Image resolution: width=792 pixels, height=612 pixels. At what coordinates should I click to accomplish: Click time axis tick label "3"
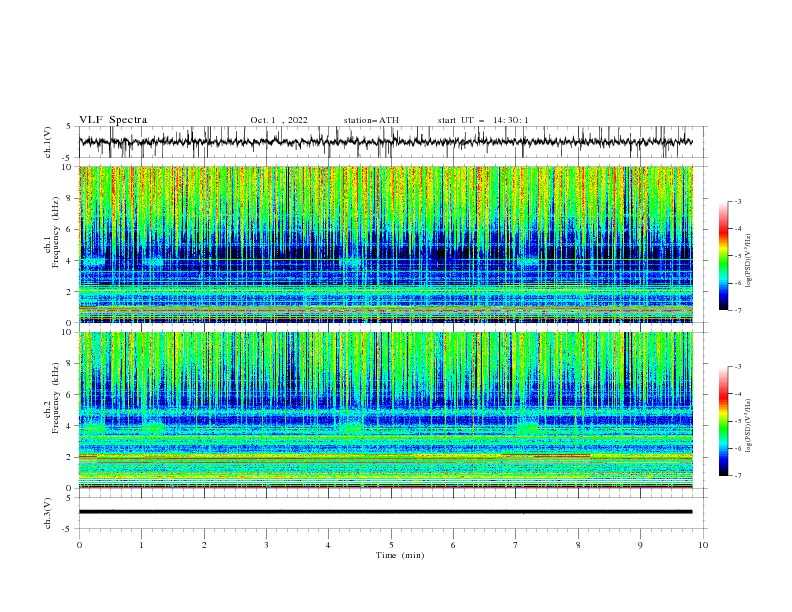(266, 545)
